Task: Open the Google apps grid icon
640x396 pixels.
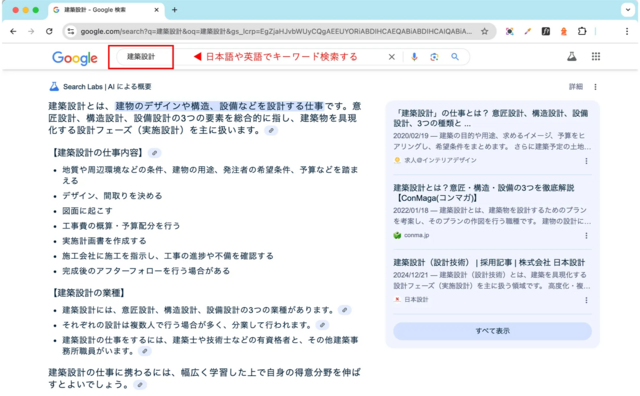Action: [596, 57]
